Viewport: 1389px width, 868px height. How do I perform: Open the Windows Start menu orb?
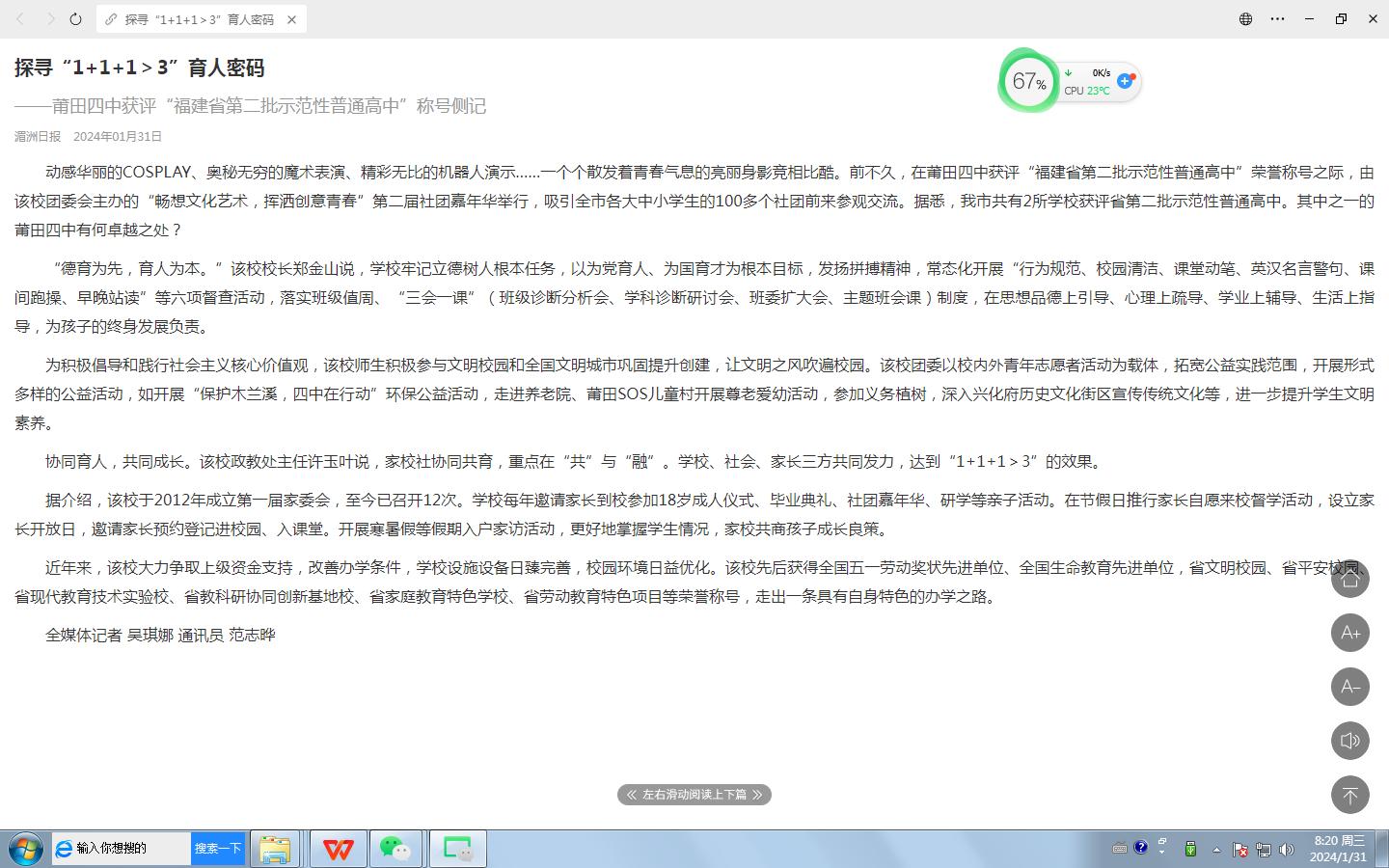[x=25, y=849]
